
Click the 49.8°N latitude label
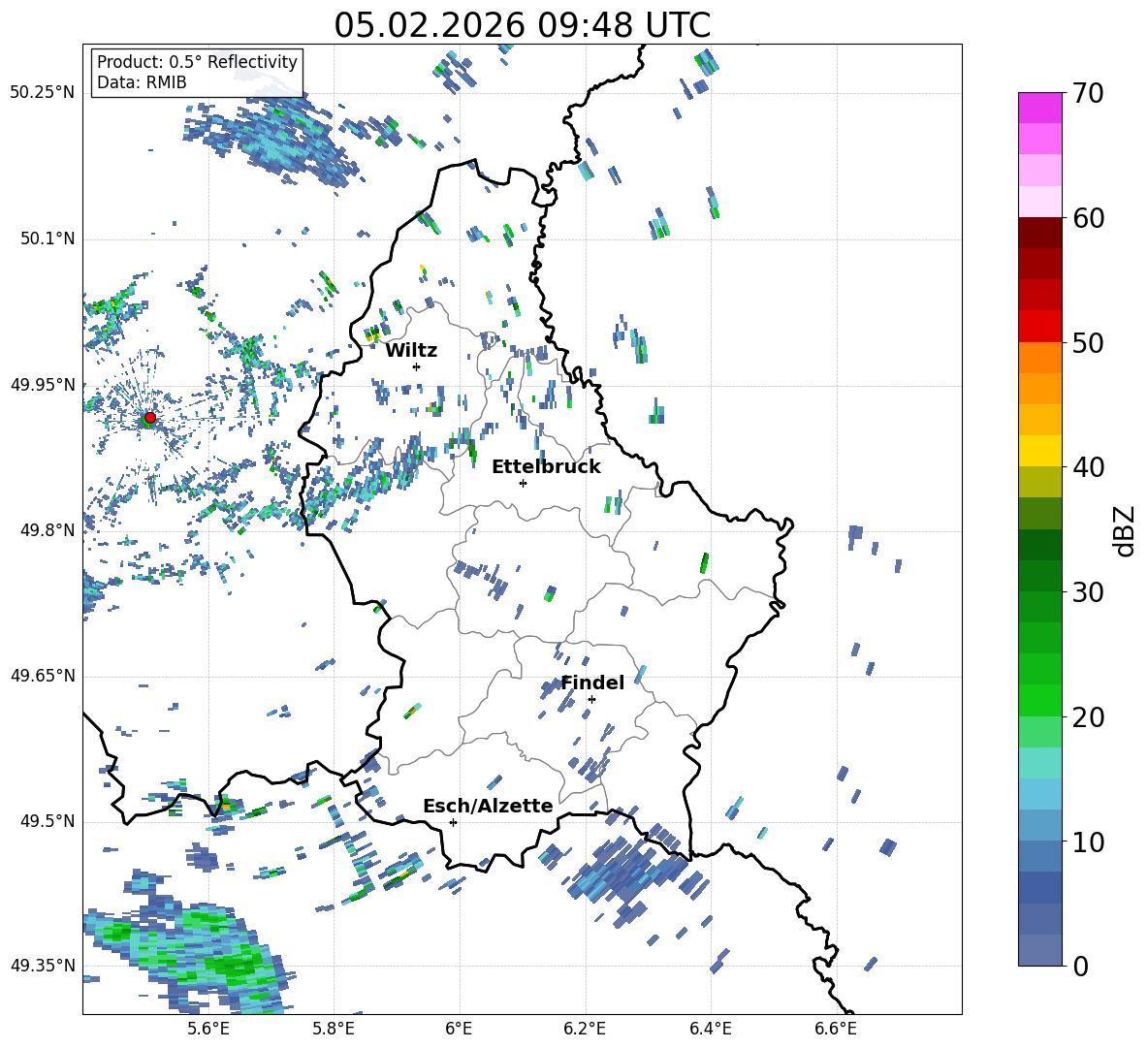[x=47, y=530]
